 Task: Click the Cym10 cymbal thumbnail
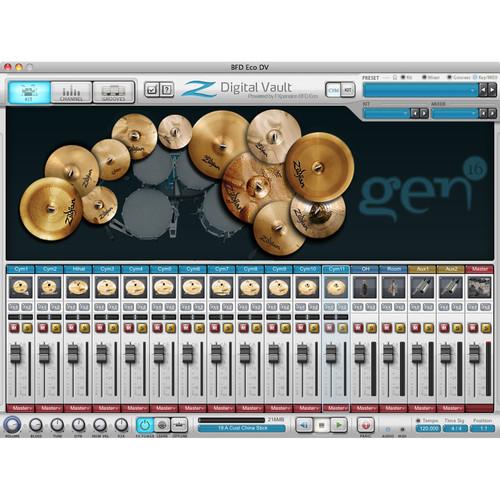point(307,287)
